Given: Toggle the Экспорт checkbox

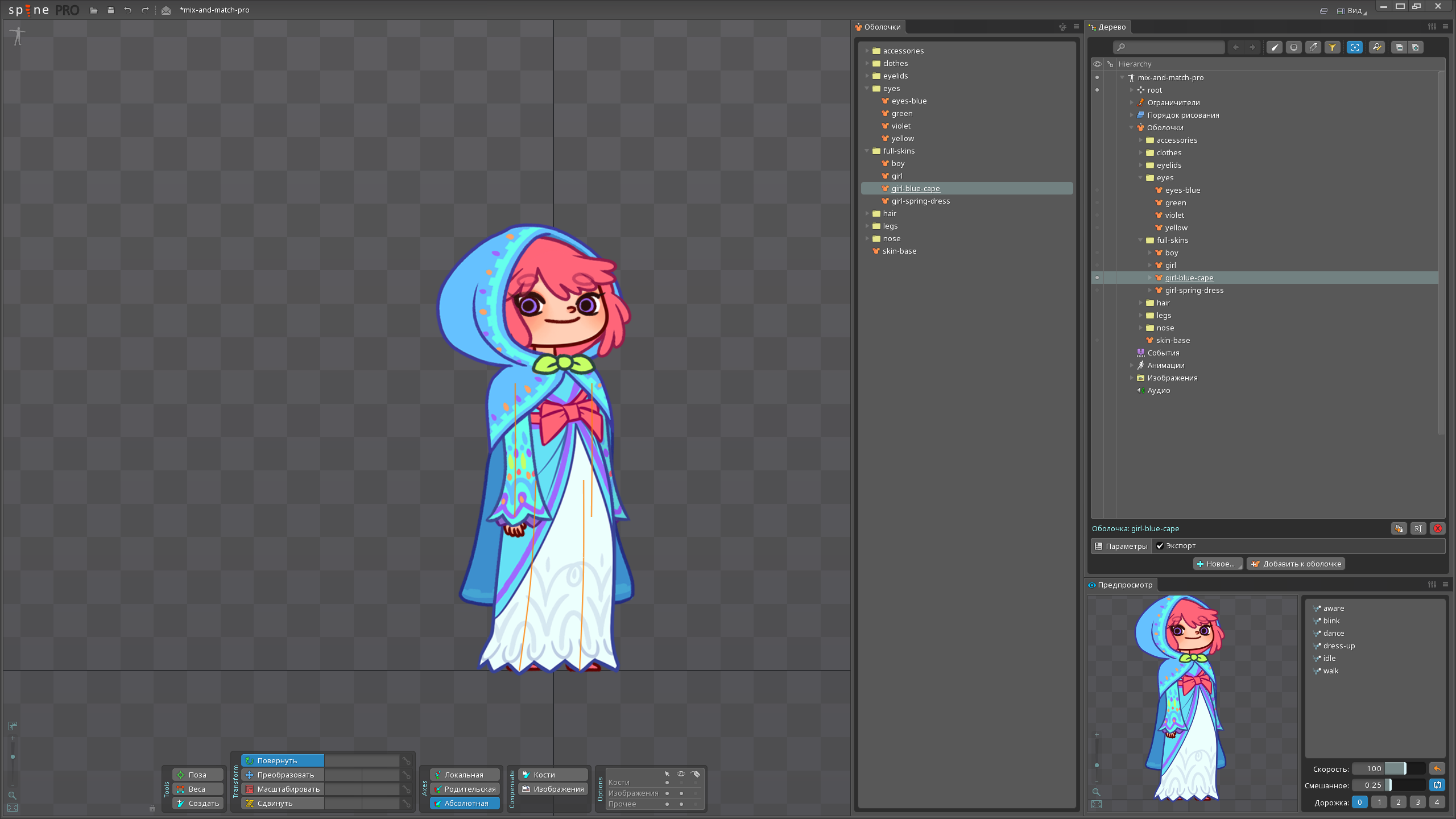Looking at the screenshot, I should (x=1160, y=546).
